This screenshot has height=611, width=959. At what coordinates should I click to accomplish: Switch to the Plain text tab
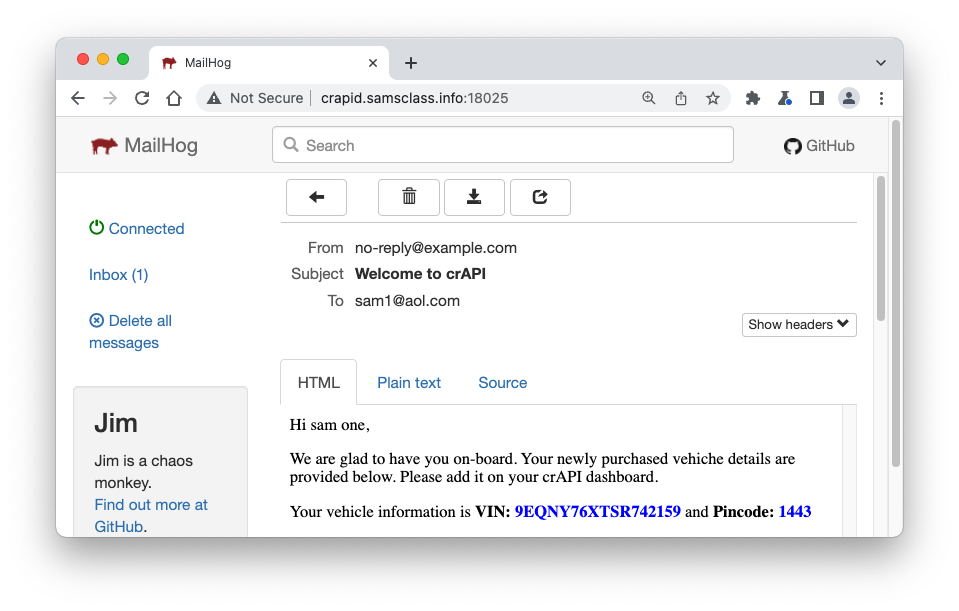pos(409,383)
